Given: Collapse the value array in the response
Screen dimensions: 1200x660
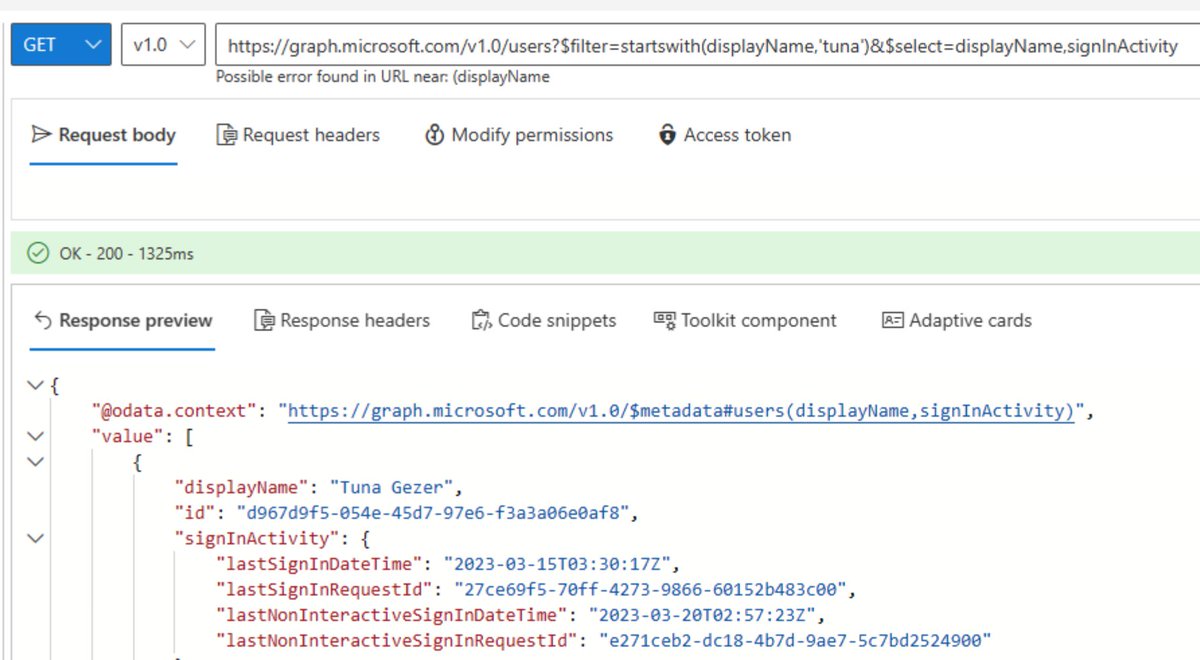Looking at the screenshot, I should [x=34, y=436].
